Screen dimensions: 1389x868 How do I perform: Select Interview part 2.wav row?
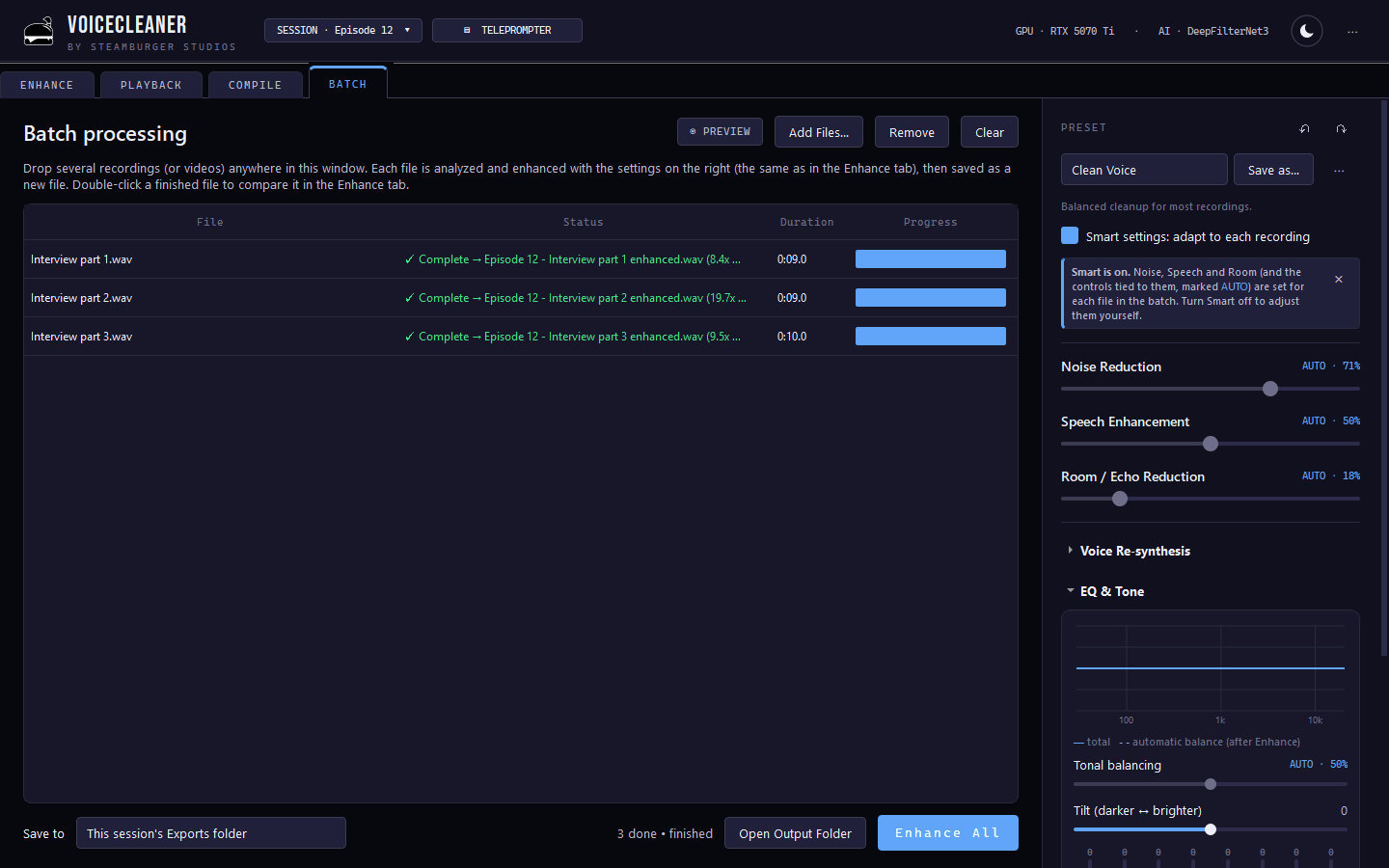[521, 298]
